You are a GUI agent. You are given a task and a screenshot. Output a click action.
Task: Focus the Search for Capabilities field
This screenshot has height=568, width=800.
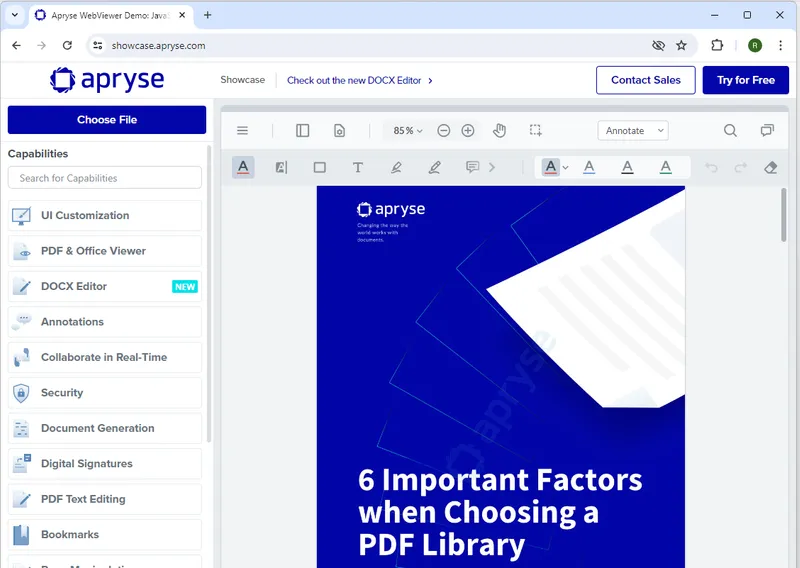(x=105, y=178)
